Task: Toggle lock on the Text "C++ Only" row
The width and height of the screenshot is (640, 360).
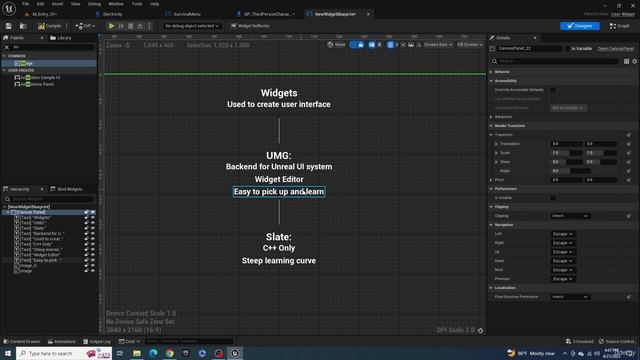Action: 86,244
